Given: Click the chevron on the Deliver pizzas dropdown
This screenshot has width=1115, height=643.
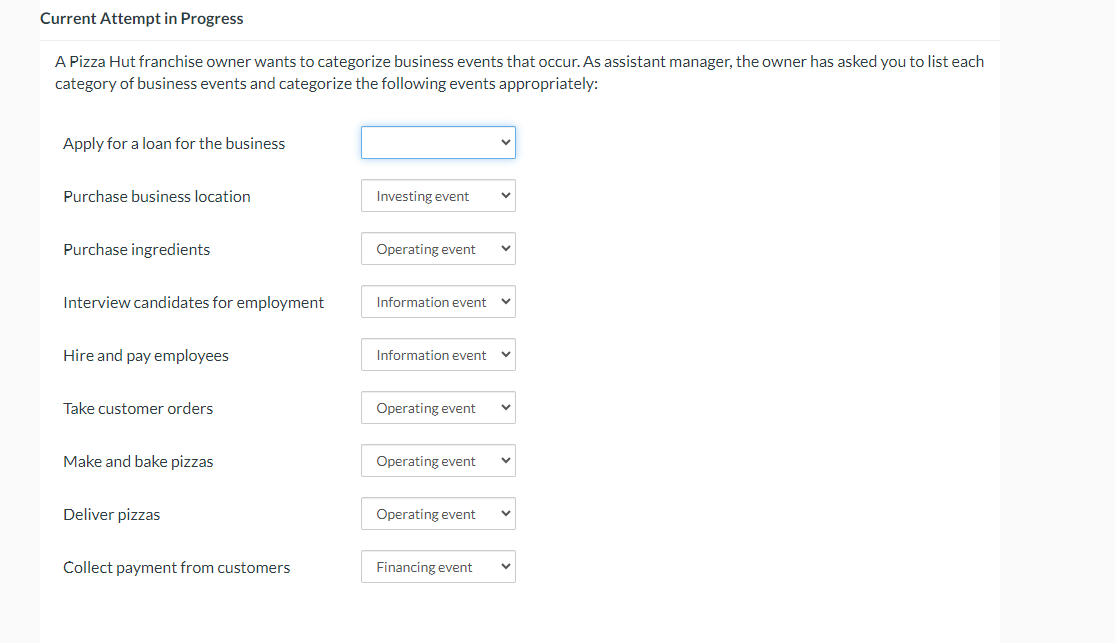Looking at the screenshot, I should 505,513.
